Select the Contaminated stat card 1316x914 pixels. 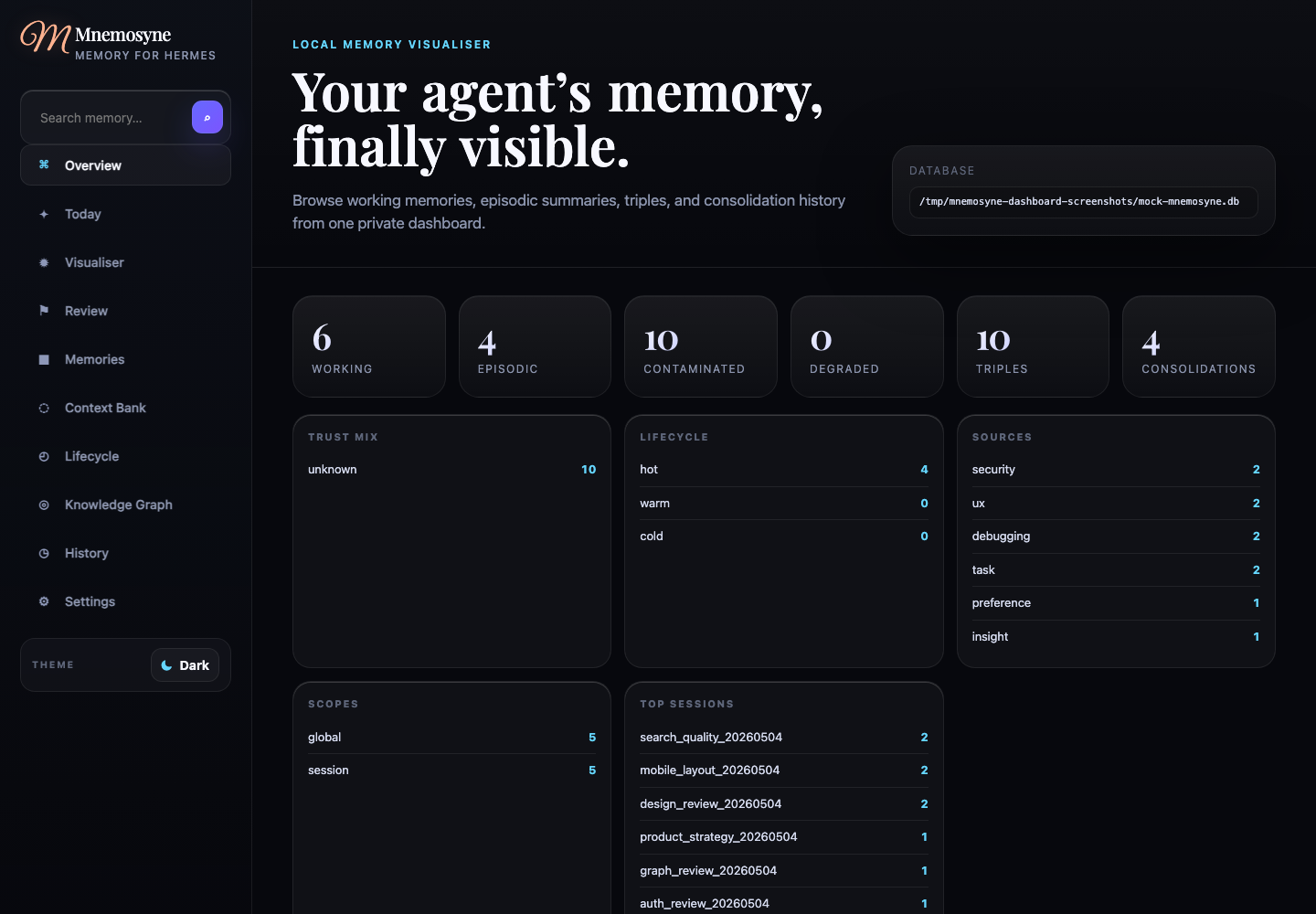701,346
